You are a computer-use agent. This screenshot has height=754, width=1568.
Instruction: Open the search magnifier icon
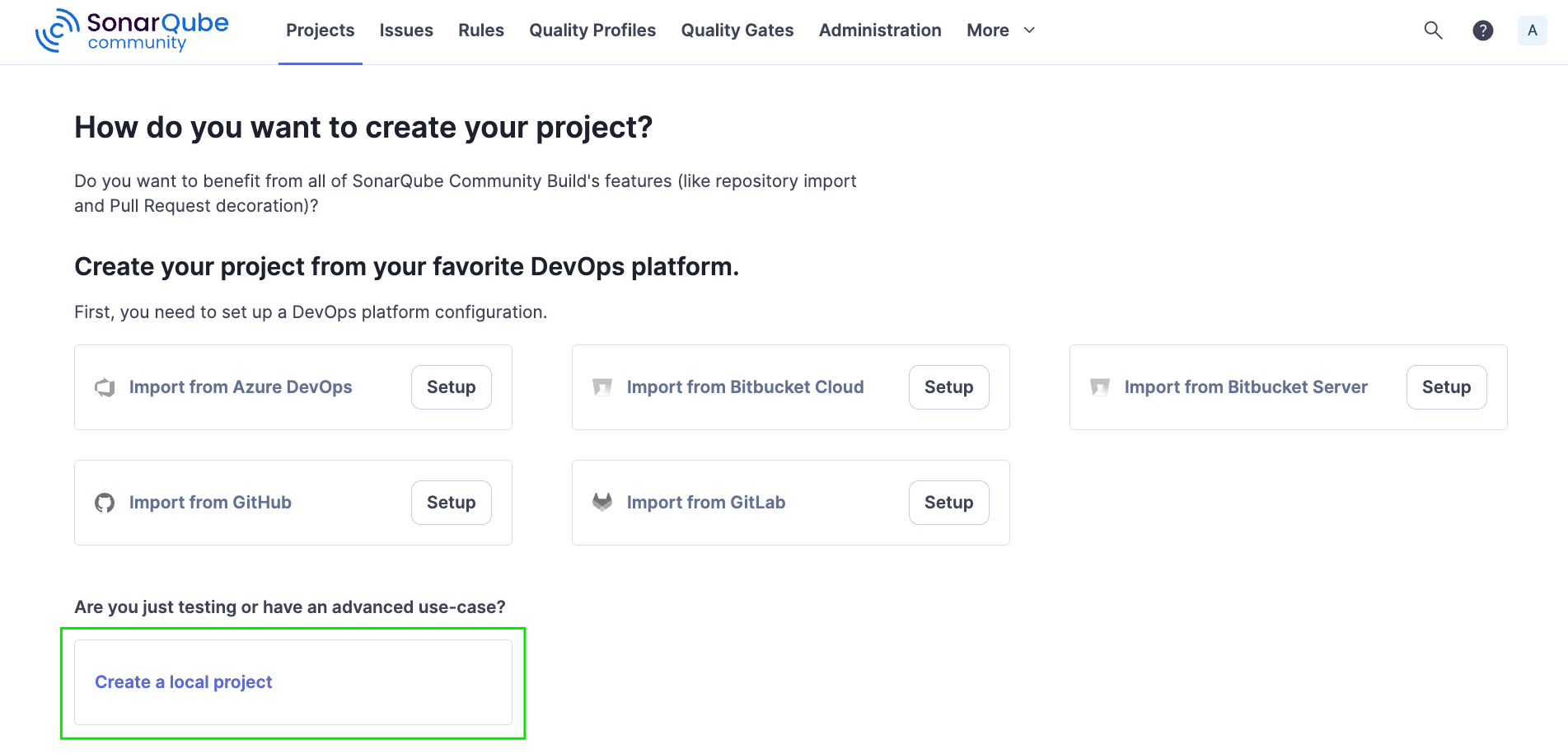(1434, 30)
